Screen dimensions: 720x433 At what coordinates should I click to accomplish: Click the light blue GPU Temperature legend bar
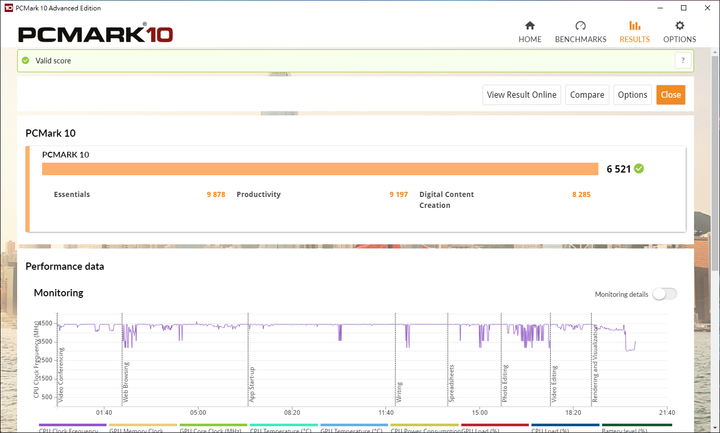(354, 425)
